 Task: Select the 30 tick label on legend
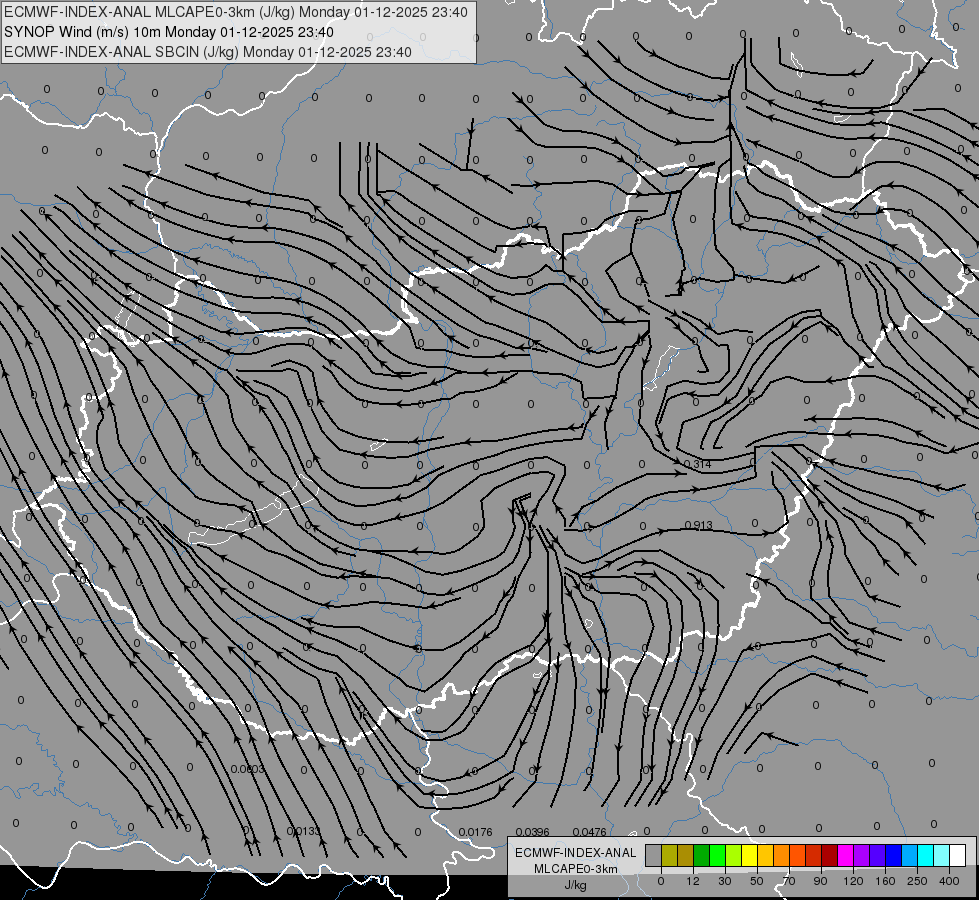pyautogui.click(x=725, y=881)
